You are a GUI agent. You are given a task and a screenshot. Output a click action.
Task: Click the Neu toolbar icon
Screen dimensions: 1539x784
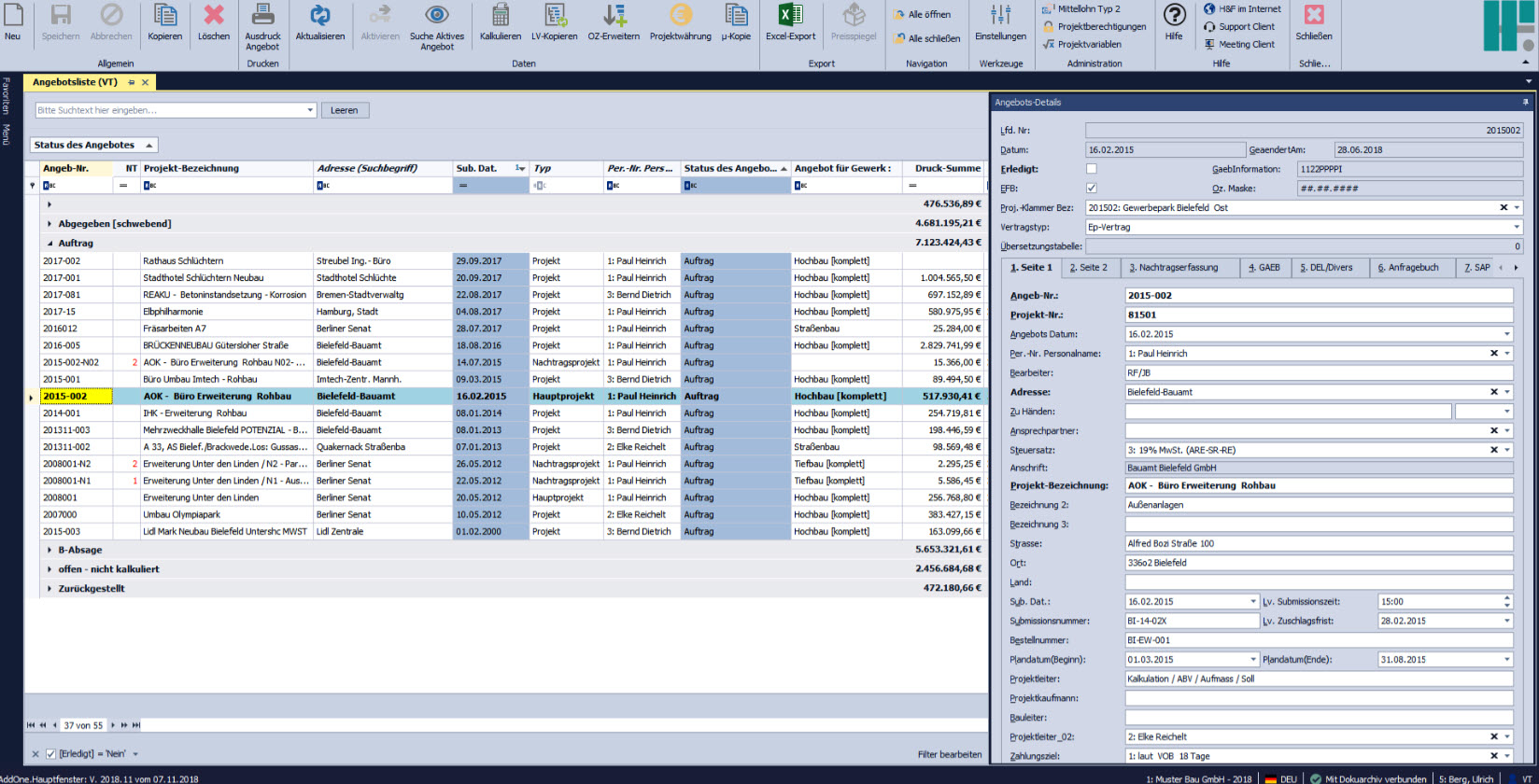pos(12,16)
